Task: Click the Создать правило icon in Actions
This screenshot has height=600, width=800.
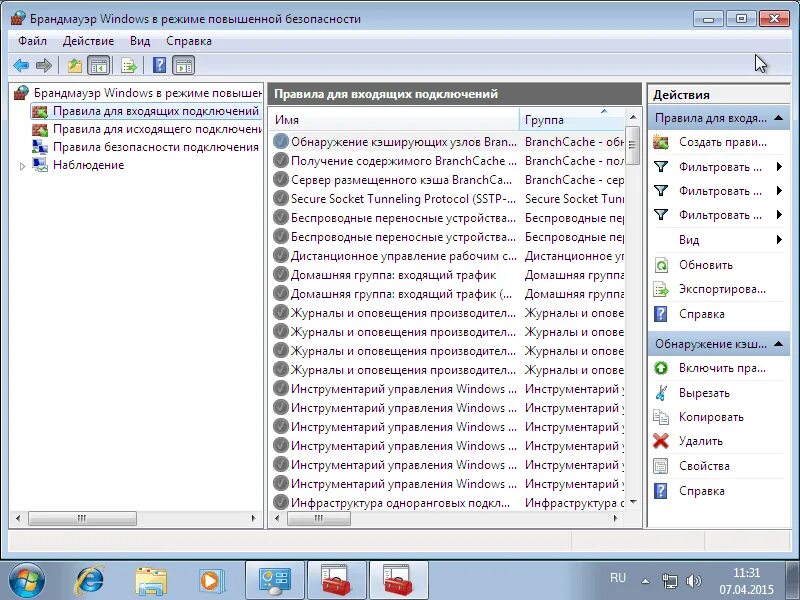Action: [661, 142]
